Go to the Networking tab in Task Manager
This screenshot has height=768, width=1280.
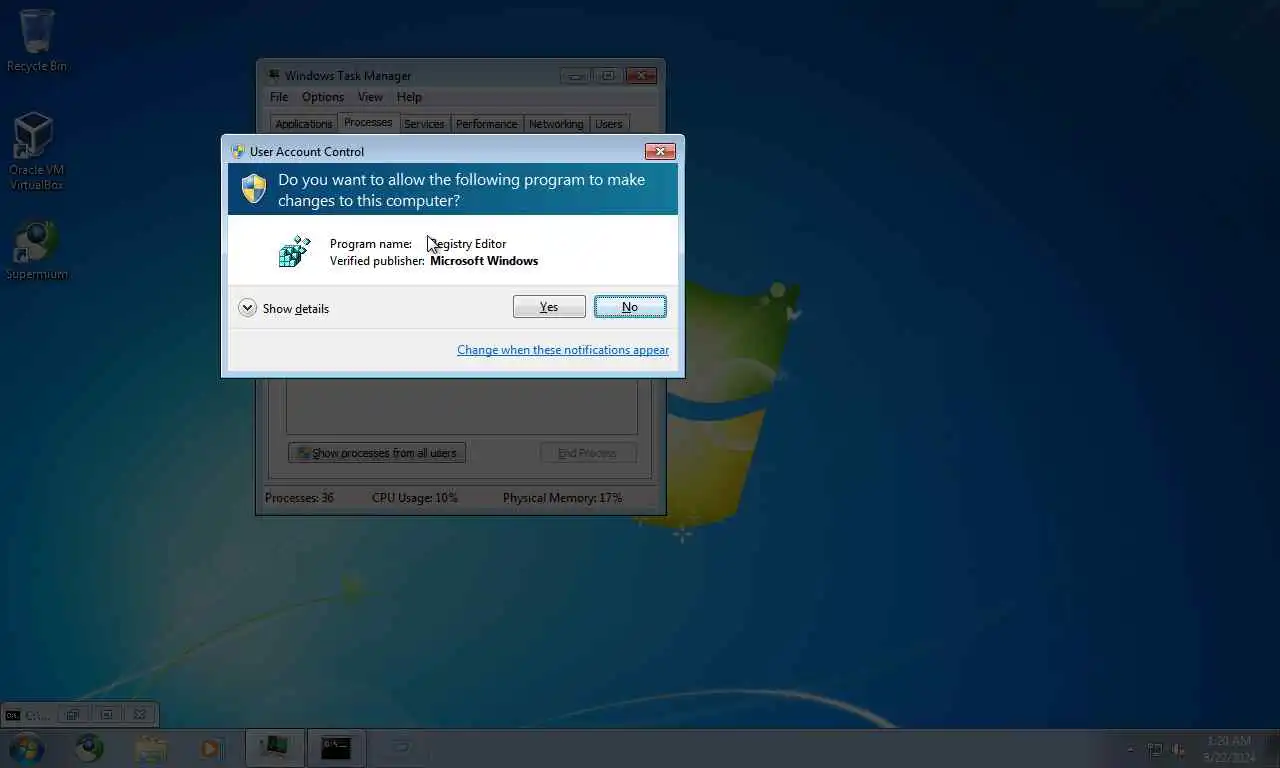556,124
